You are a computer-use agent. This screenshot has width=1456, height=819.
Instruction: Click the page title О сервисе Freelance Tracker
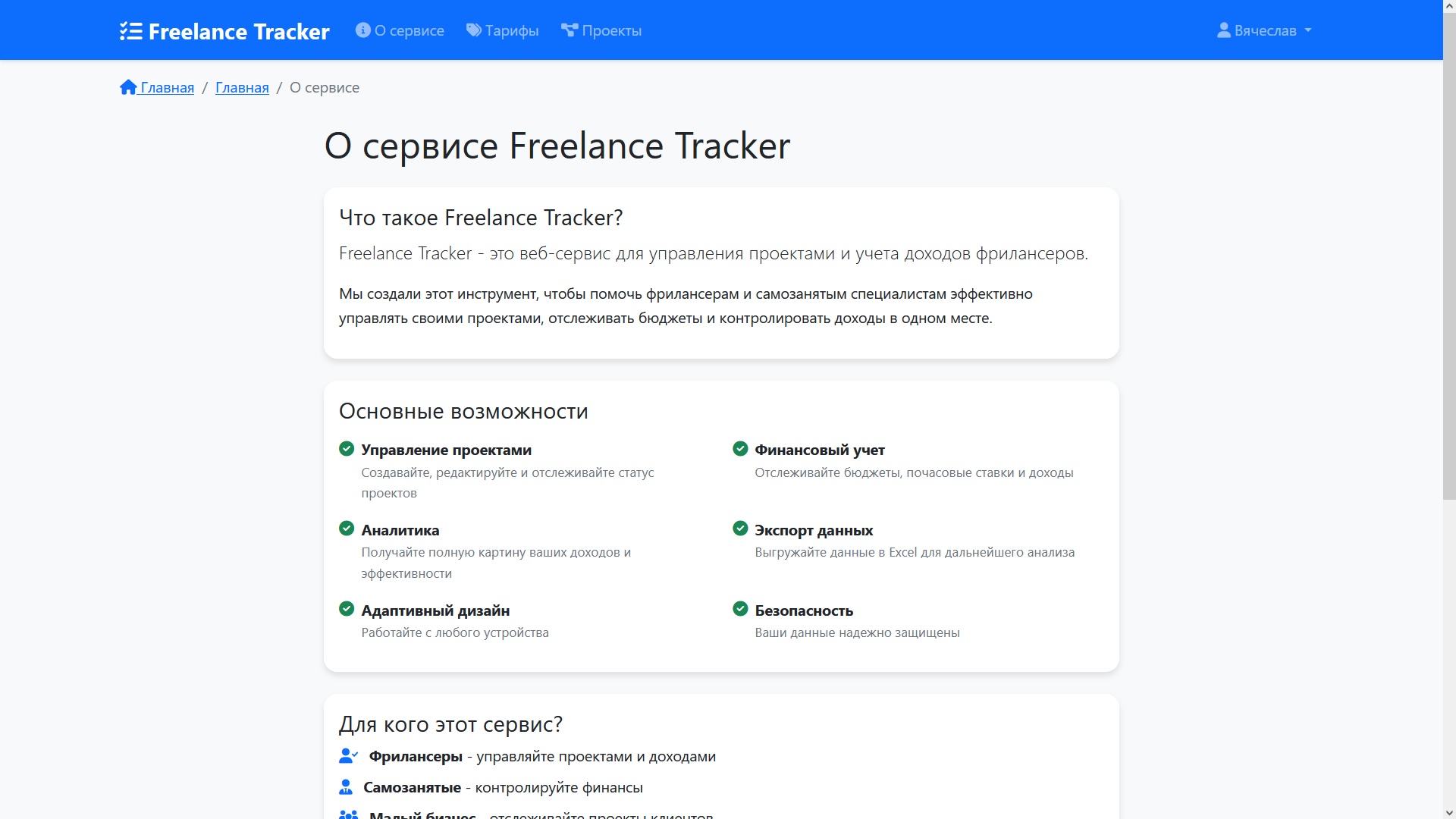[557, 146]
